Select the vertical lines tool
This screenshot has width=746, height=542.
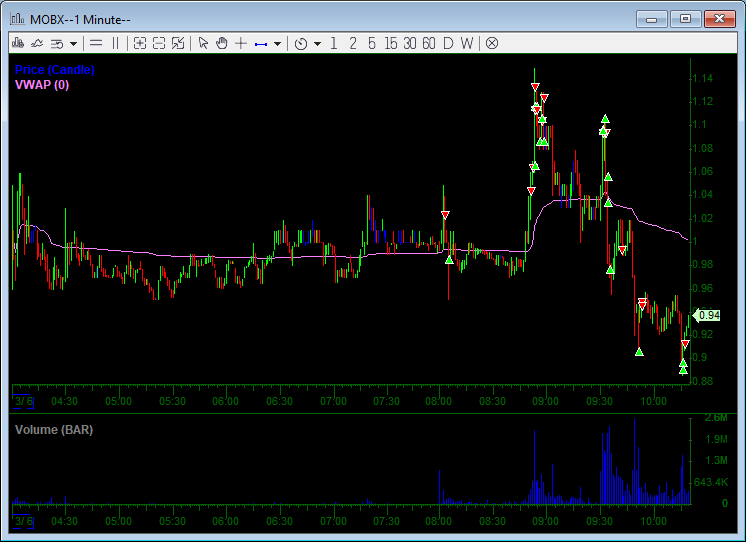click(x=116, y=43)
